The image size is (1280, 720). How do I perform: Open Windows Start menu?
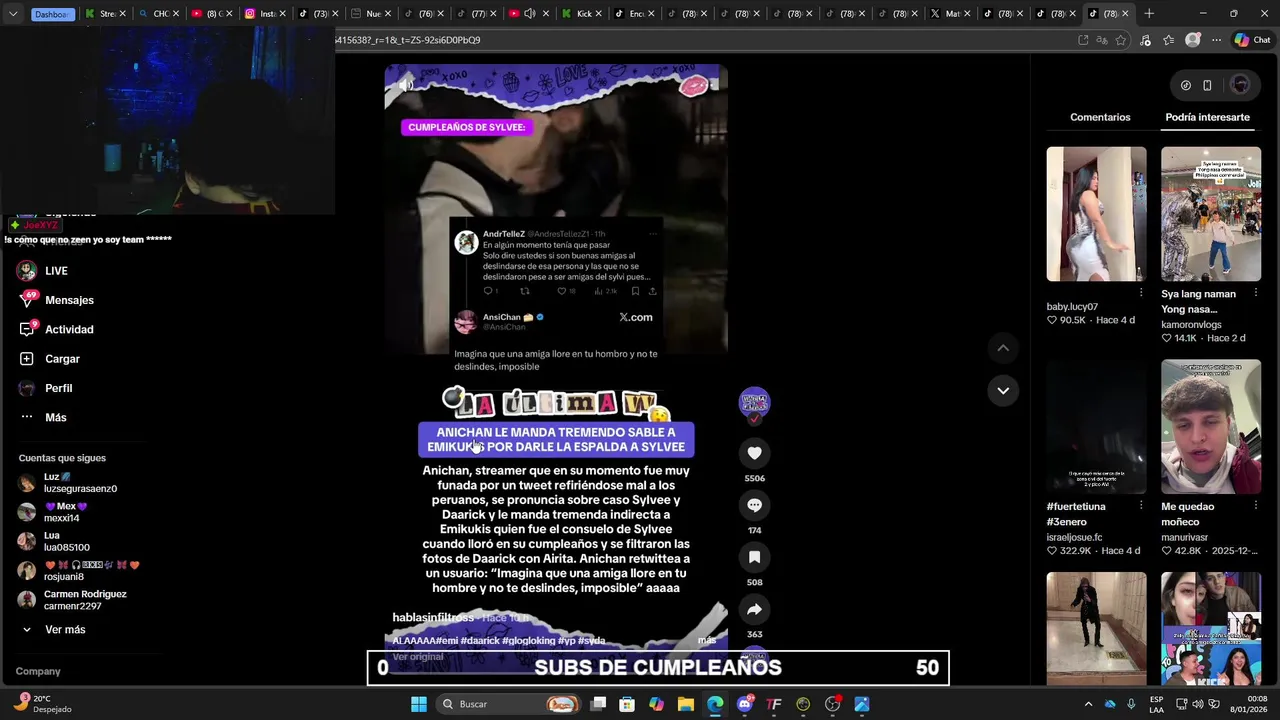tap(419, 704)
